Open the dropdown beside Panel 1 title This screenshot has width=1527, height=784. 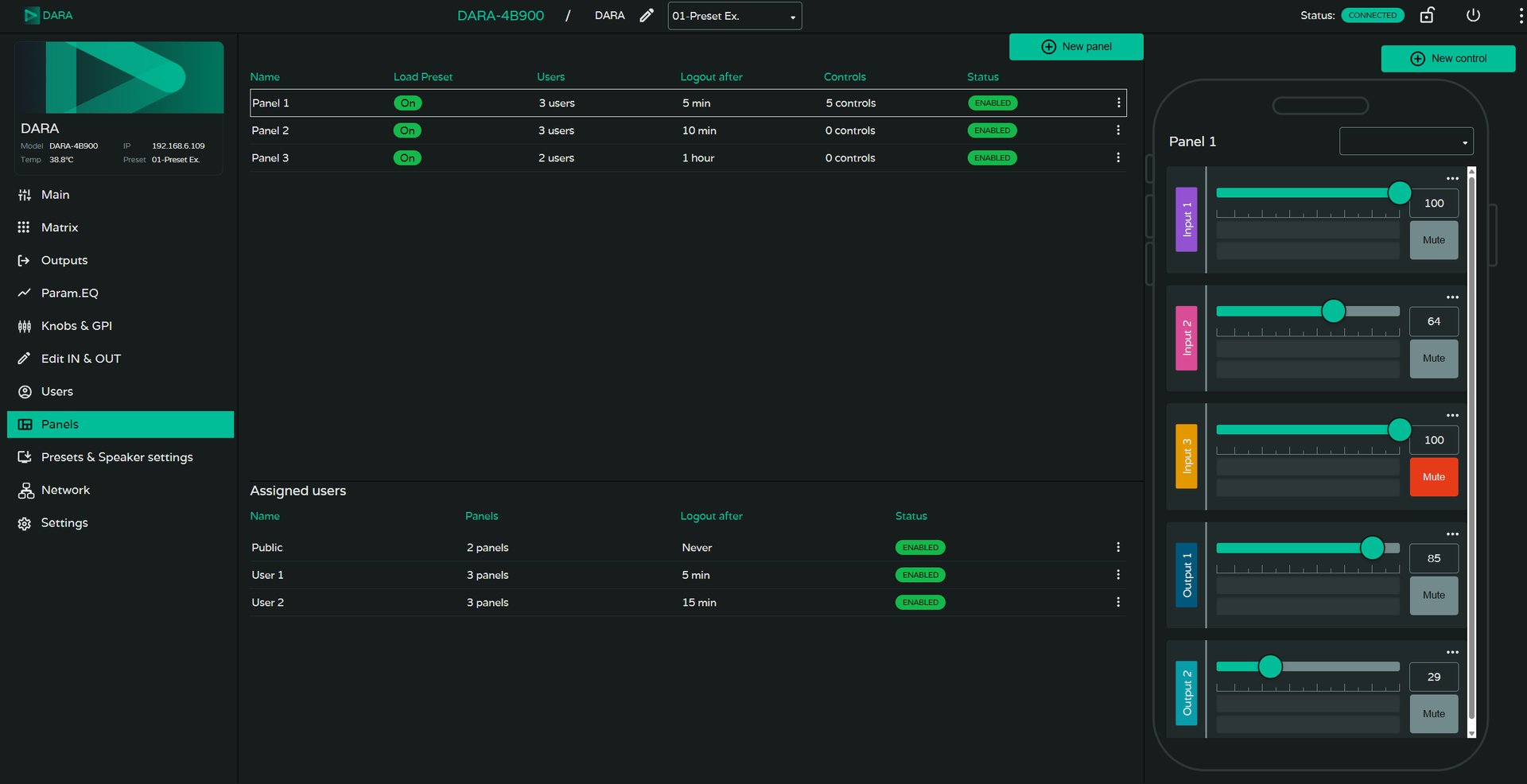click(1406, 142)
